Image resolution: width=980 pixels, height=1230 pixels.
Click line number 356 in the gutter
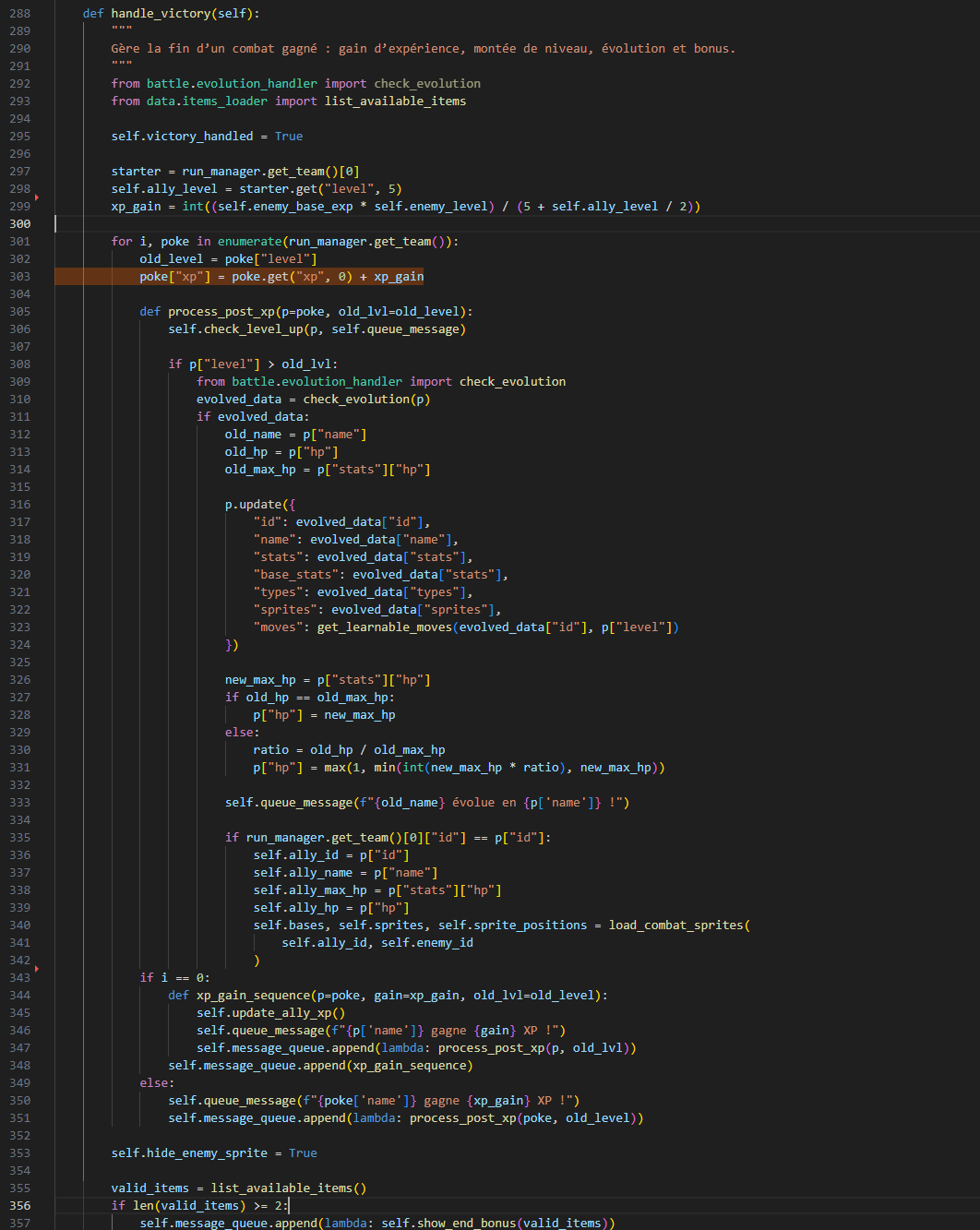[x=19, y=1206]
